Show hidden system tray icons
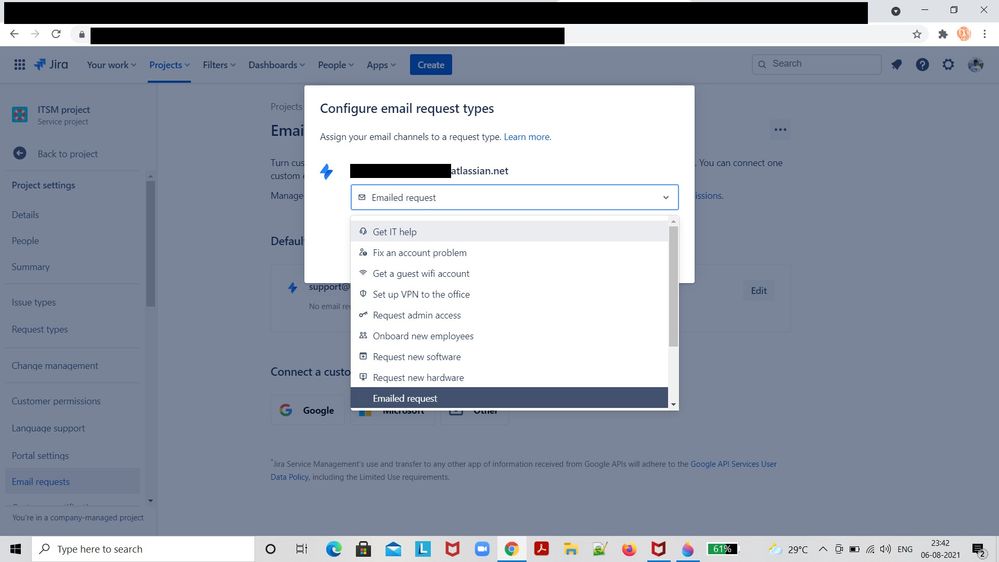Viewport: 999px width, 562px height. click(823, 549)
